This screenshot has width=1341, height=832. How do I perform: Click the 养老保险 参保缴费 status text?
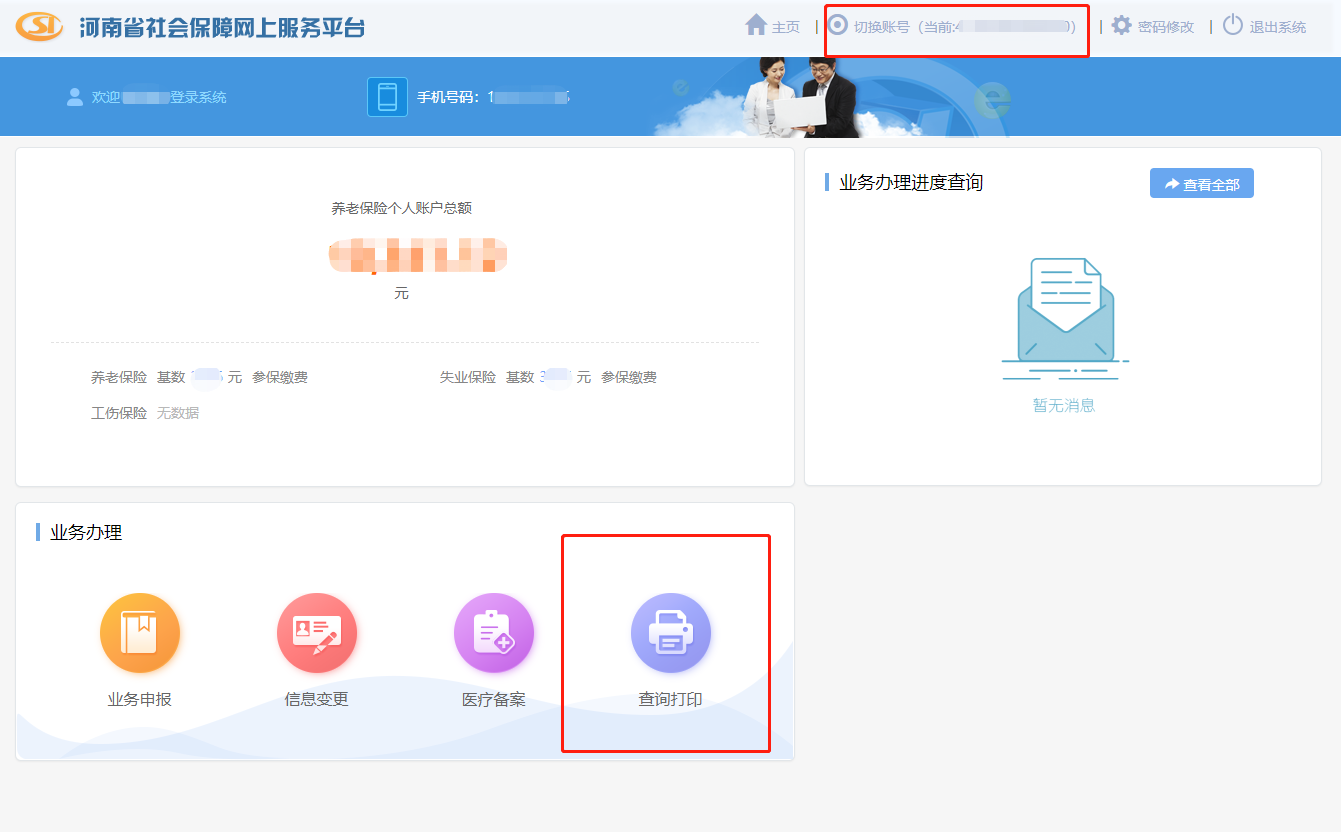point(280,377)
